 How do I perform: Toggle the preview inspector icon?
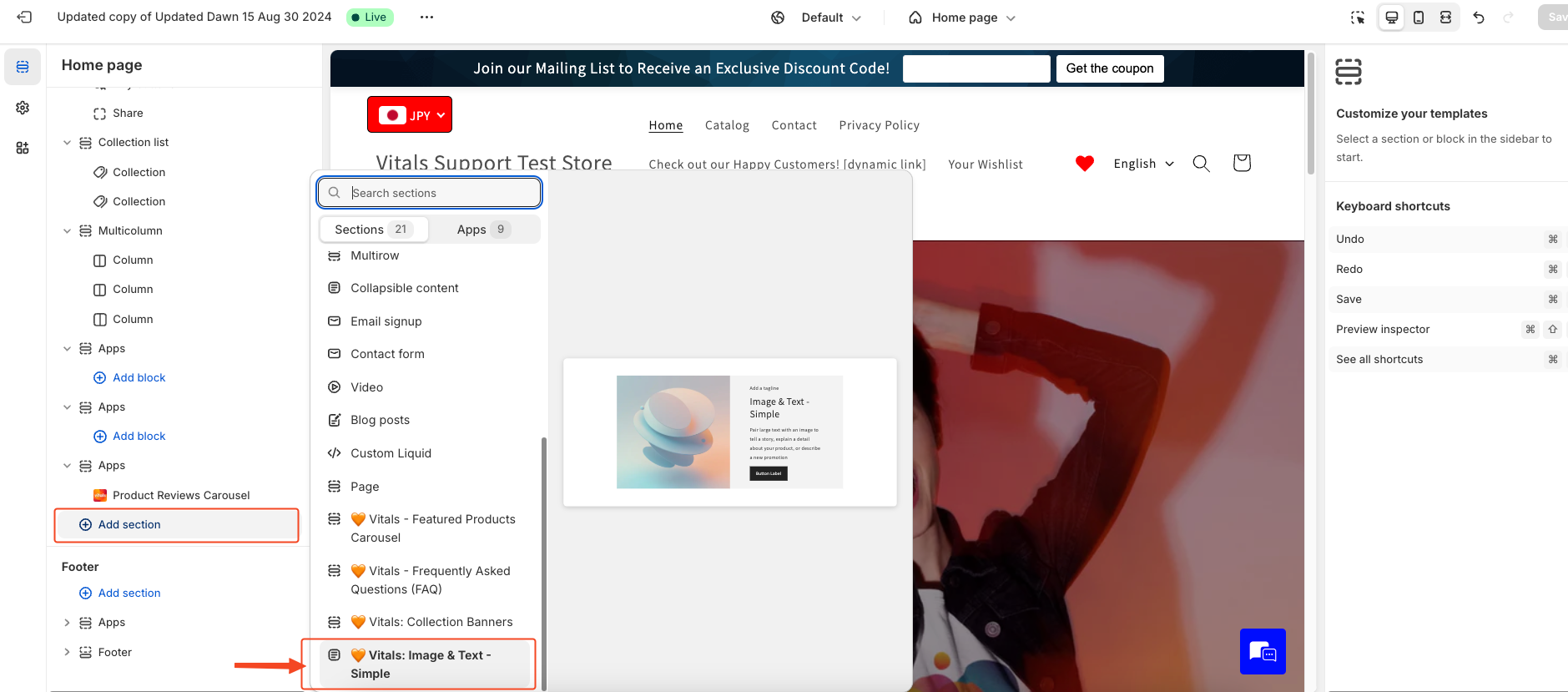tap(1358, 18)
